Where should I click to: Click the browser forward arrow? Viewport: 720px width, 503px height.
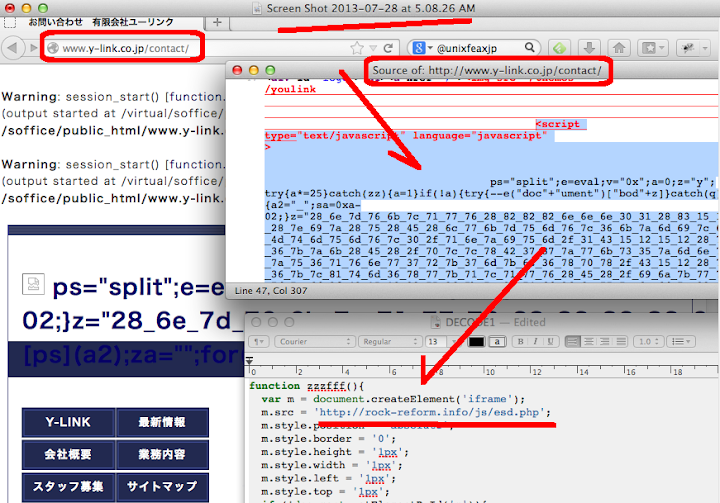coord(33,48)
